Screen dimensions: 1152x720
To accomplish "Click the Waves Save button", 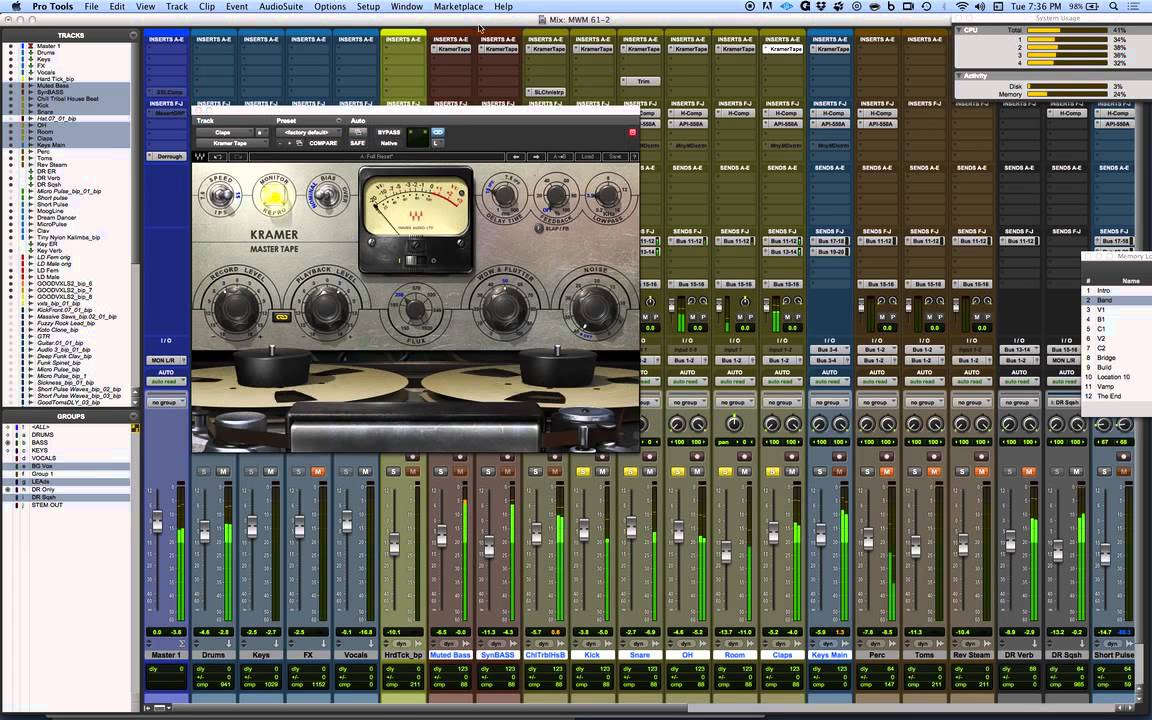I will 615,156.
